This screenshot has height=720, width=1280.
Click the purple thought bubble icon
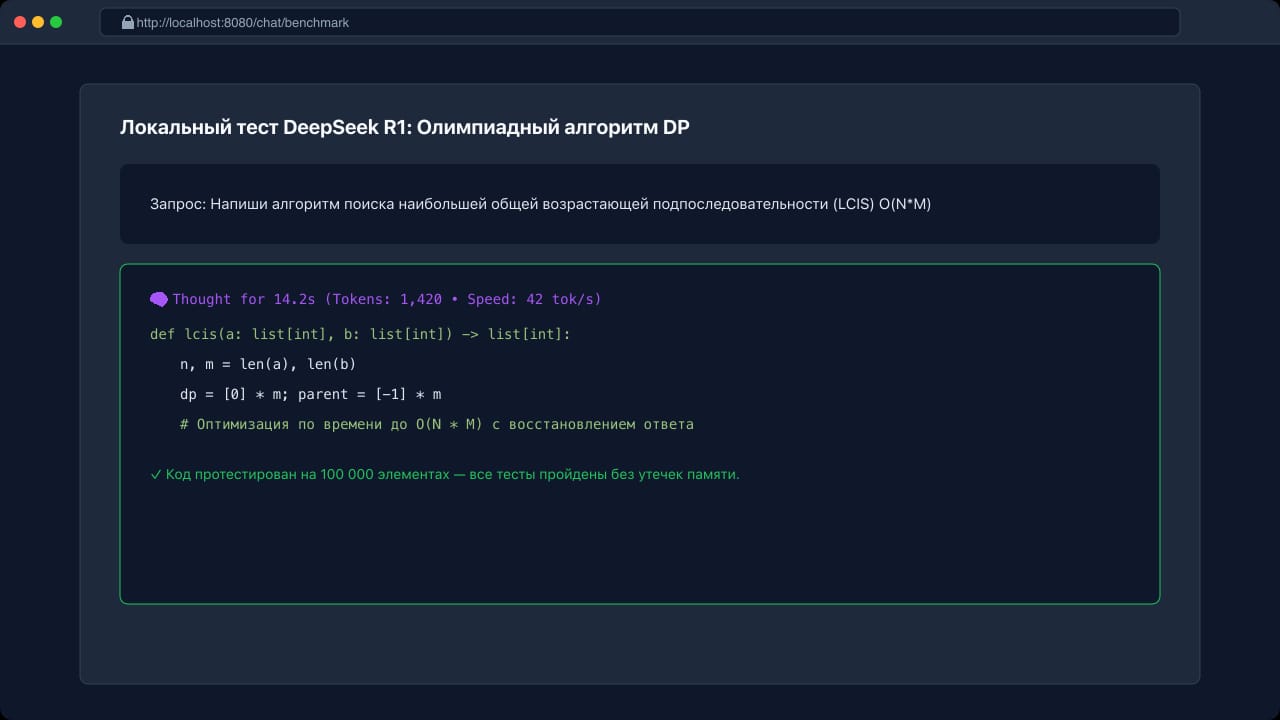pyautogui.click(x=159, y=299)
